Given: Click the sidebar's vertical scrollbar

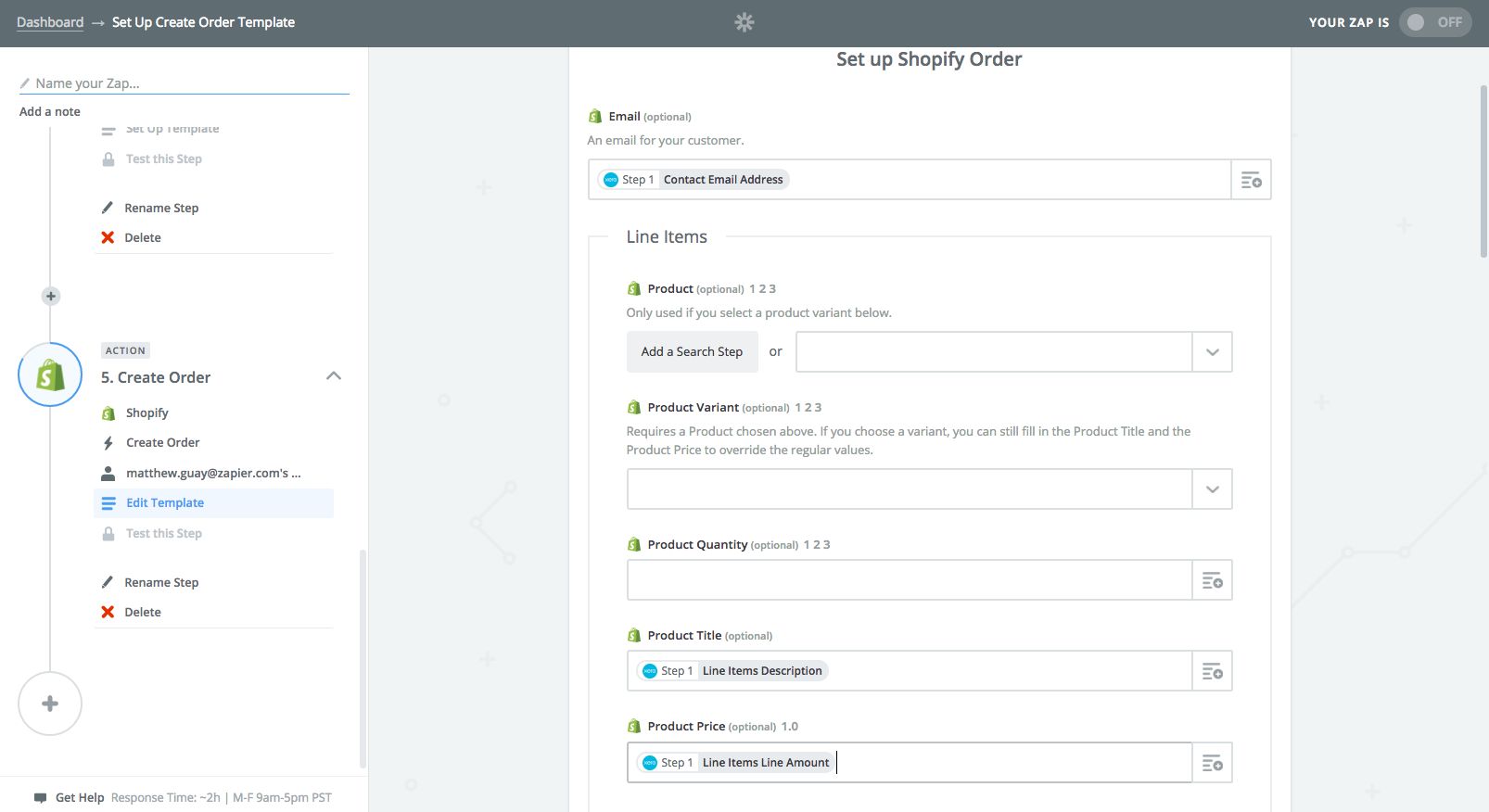Looking at the screenshot, I should 363,658.
